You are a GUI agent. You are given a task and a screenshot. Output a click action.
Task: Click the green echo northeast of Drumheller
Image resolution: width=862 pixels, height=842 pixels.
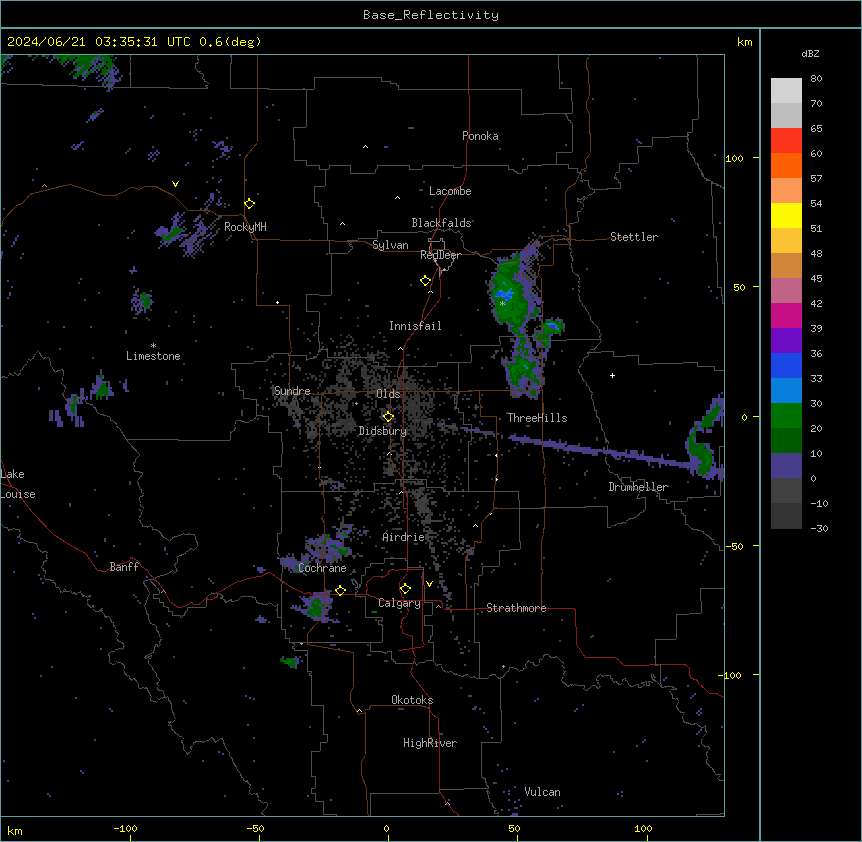coord(705,437)
